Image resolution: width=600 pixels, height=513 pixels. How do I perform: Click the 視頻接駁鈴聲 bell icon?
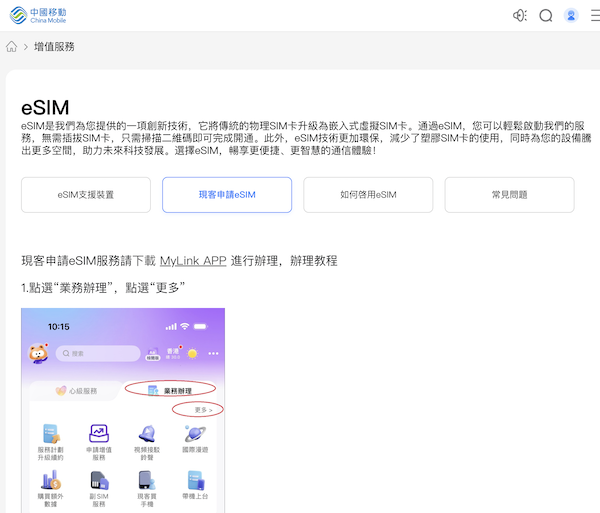[147, 434]
